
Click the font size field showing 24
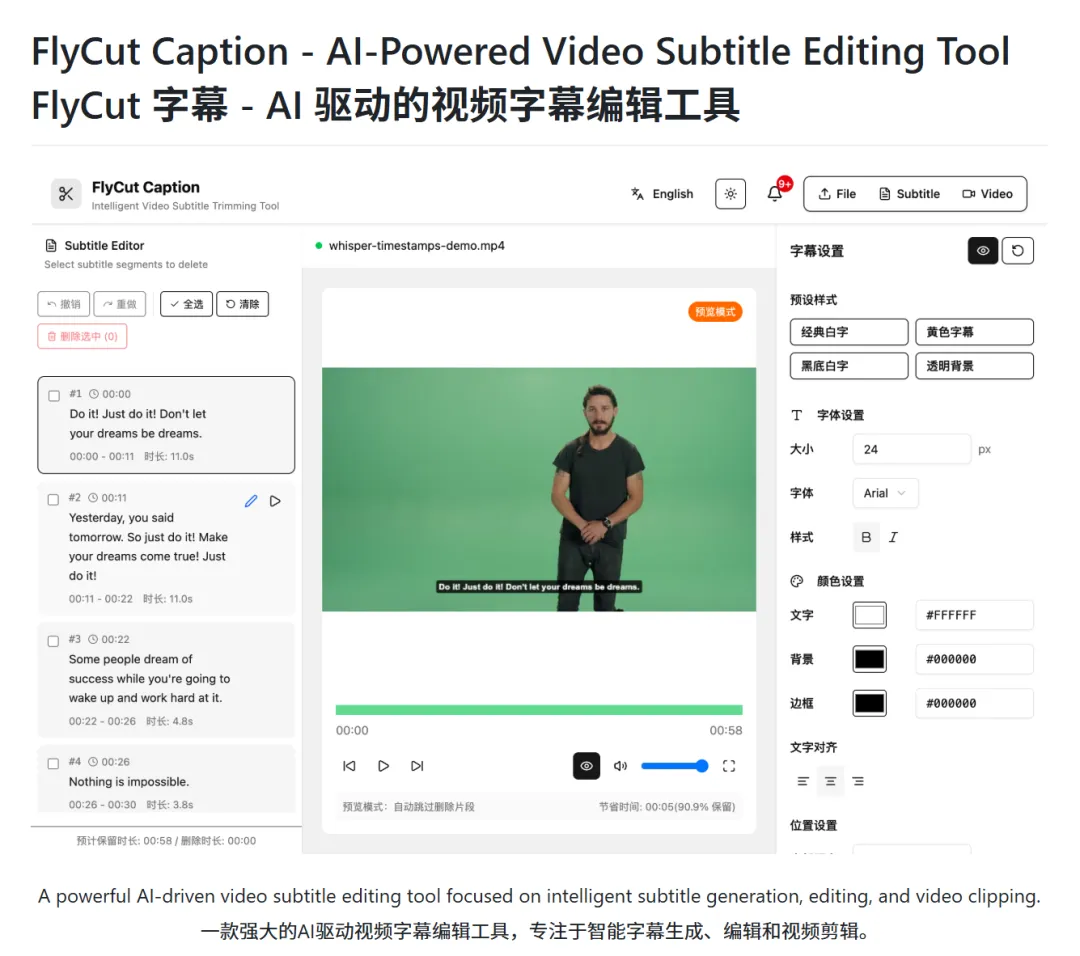pos(911,449)
